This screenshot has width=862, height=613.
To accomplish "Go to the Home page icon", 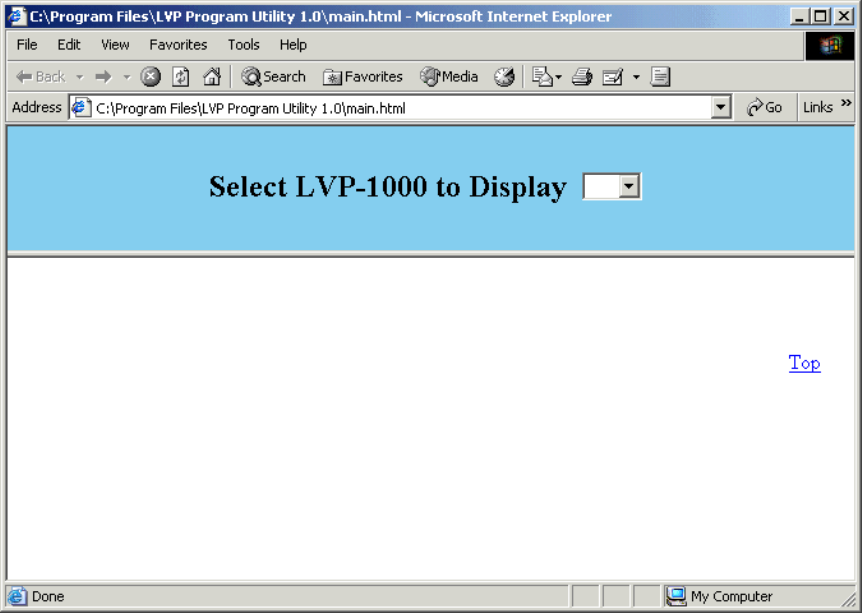I will [212, 77].
